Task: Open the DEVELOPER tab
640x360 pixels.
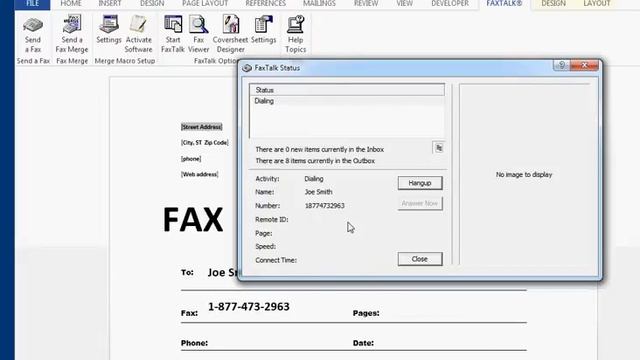Action: [x=450, y=4]
